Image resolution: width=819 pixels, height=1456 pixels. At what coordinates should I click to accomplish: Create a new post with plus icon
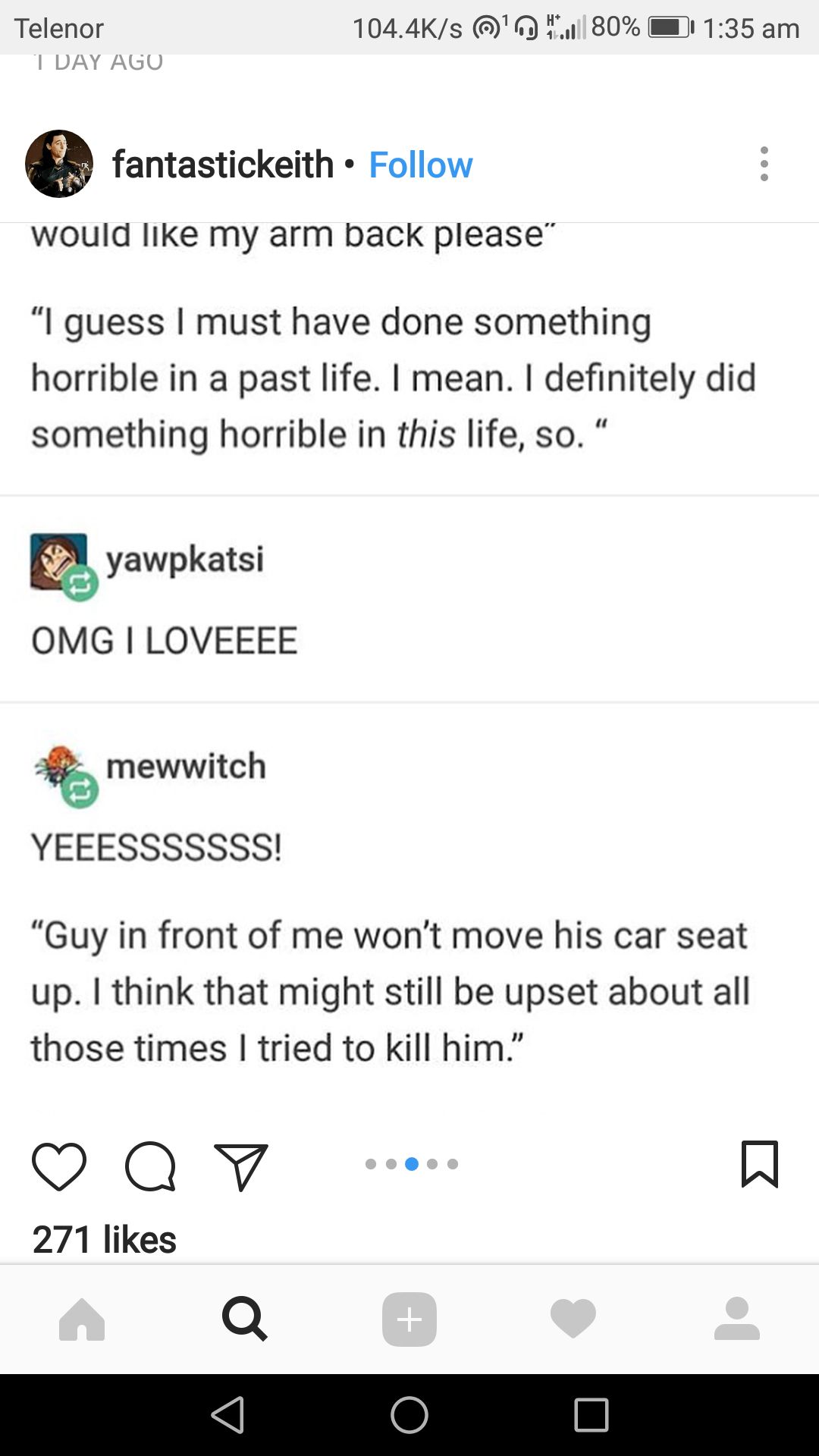tap(409, 1319)
